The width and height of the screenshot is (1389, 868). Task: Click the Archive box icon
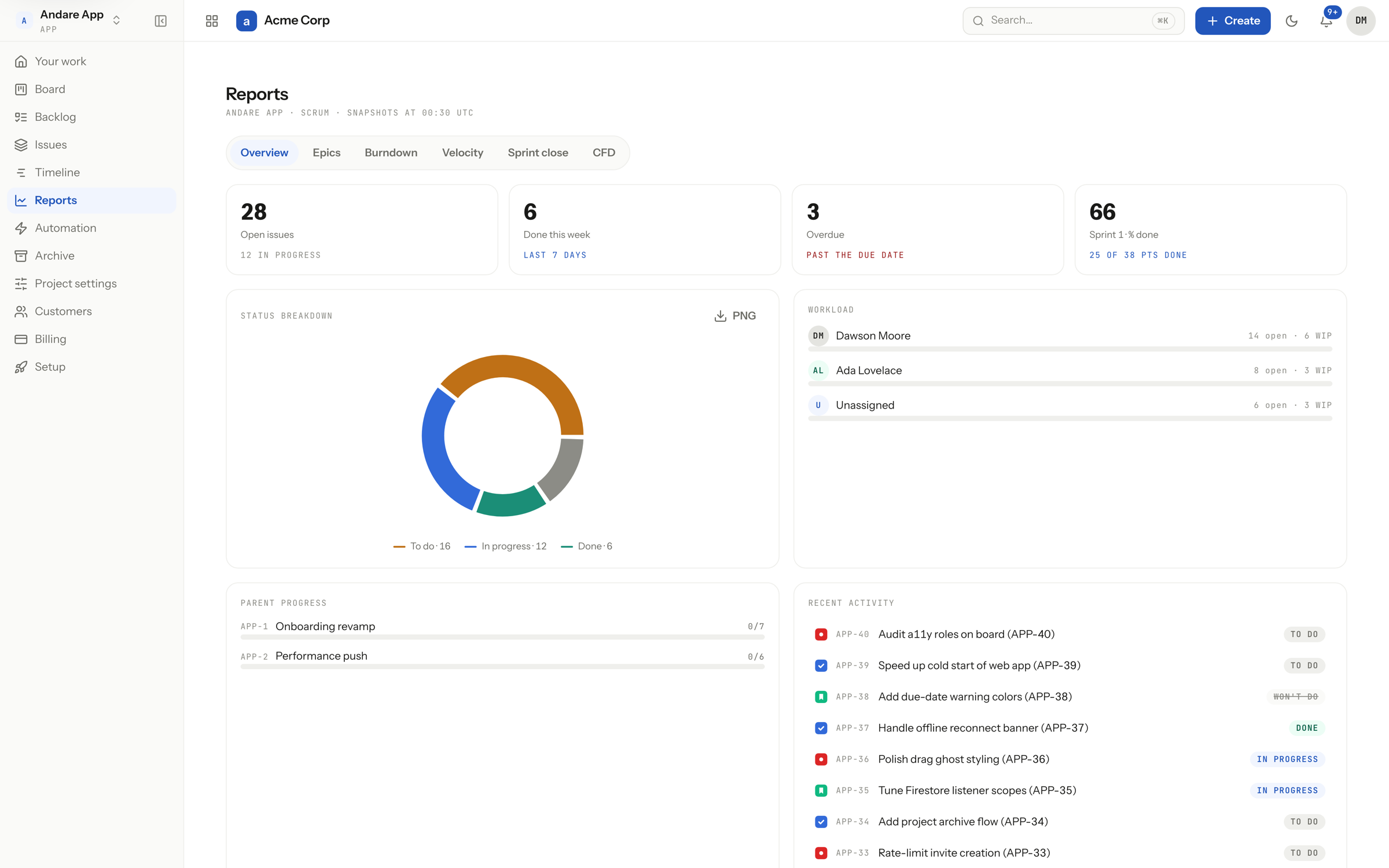pos(21,256)
